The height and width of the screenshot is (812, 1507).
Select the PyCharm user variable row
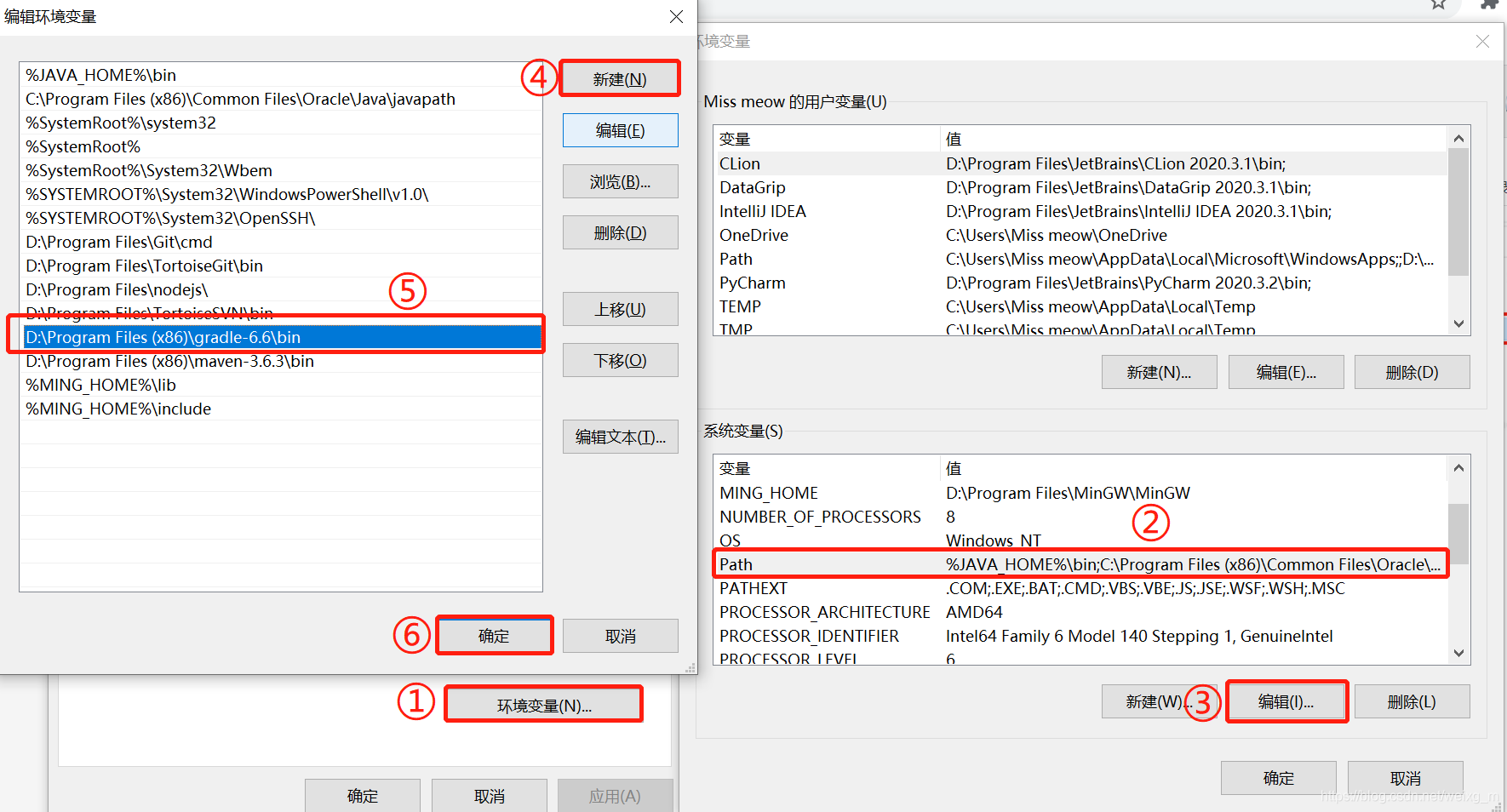tap(1080, 283)
